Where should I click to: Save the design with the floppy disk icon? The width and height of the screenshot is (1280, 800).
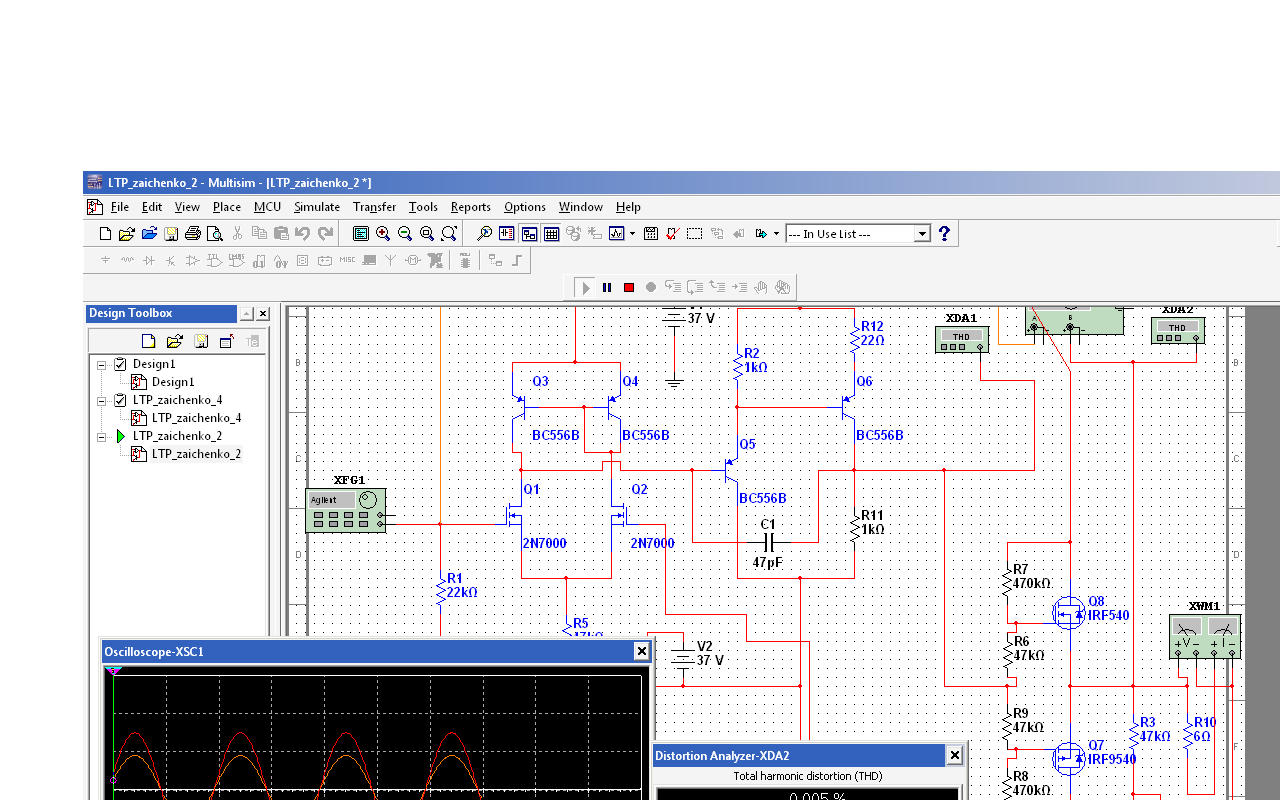[171, 234]
